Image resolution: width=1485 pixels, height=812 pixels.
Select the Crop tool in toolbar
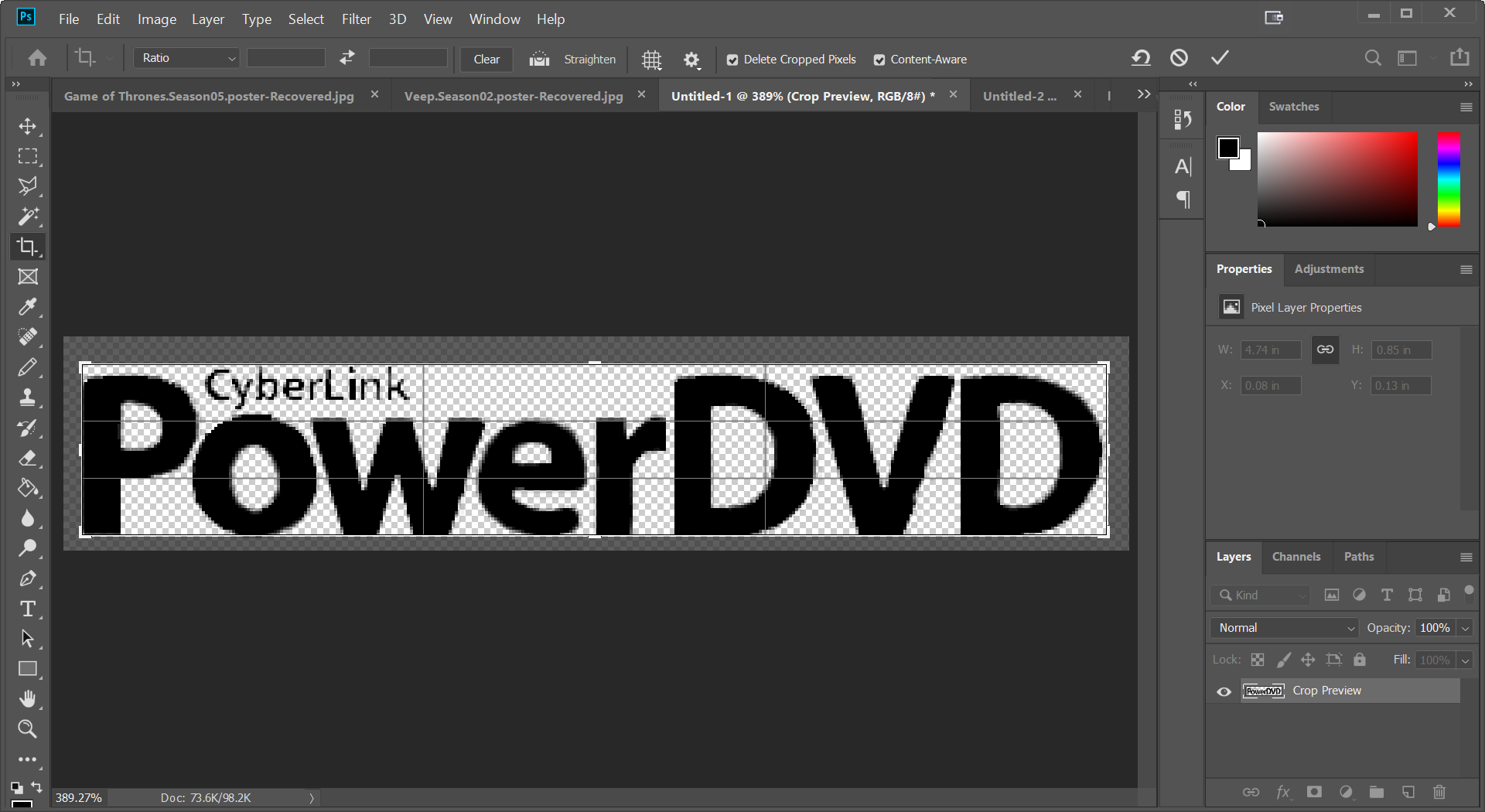(x=28, y=247)
